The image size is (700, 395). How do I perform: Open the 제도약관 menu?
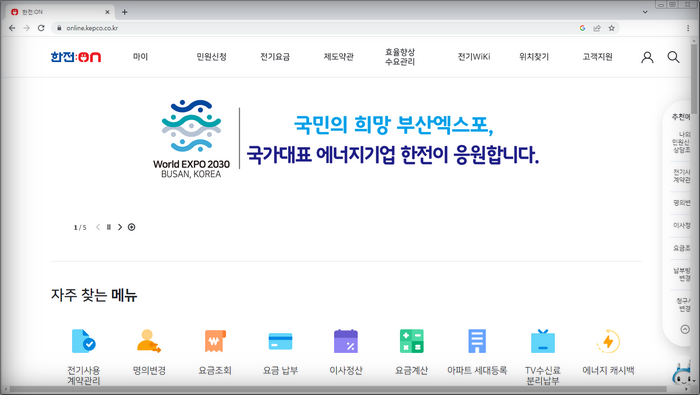point(338,57)
